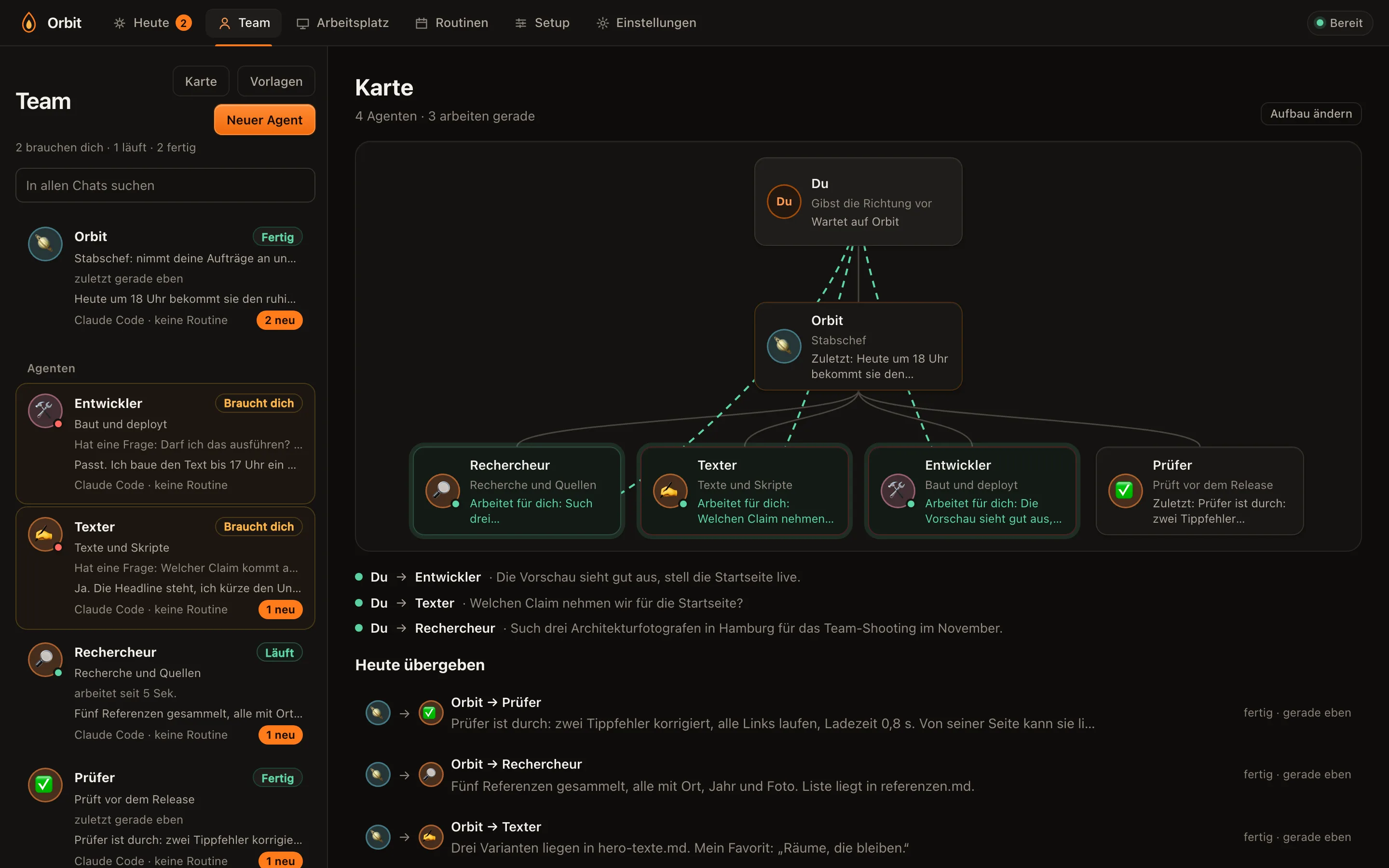Open the Heute tab
This screenshot has width=1389, height=868.
coord(152,23)
